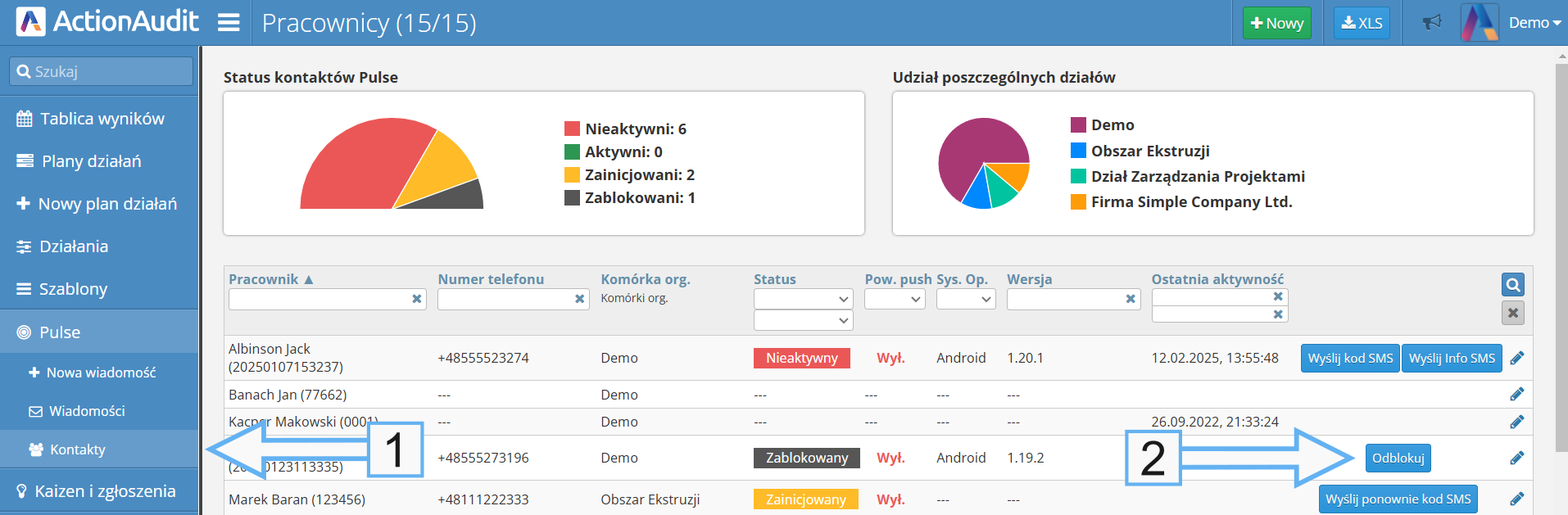Click the blue search filter magnifier button
Screen dimensions: 1568x515
coord(1512,285)
